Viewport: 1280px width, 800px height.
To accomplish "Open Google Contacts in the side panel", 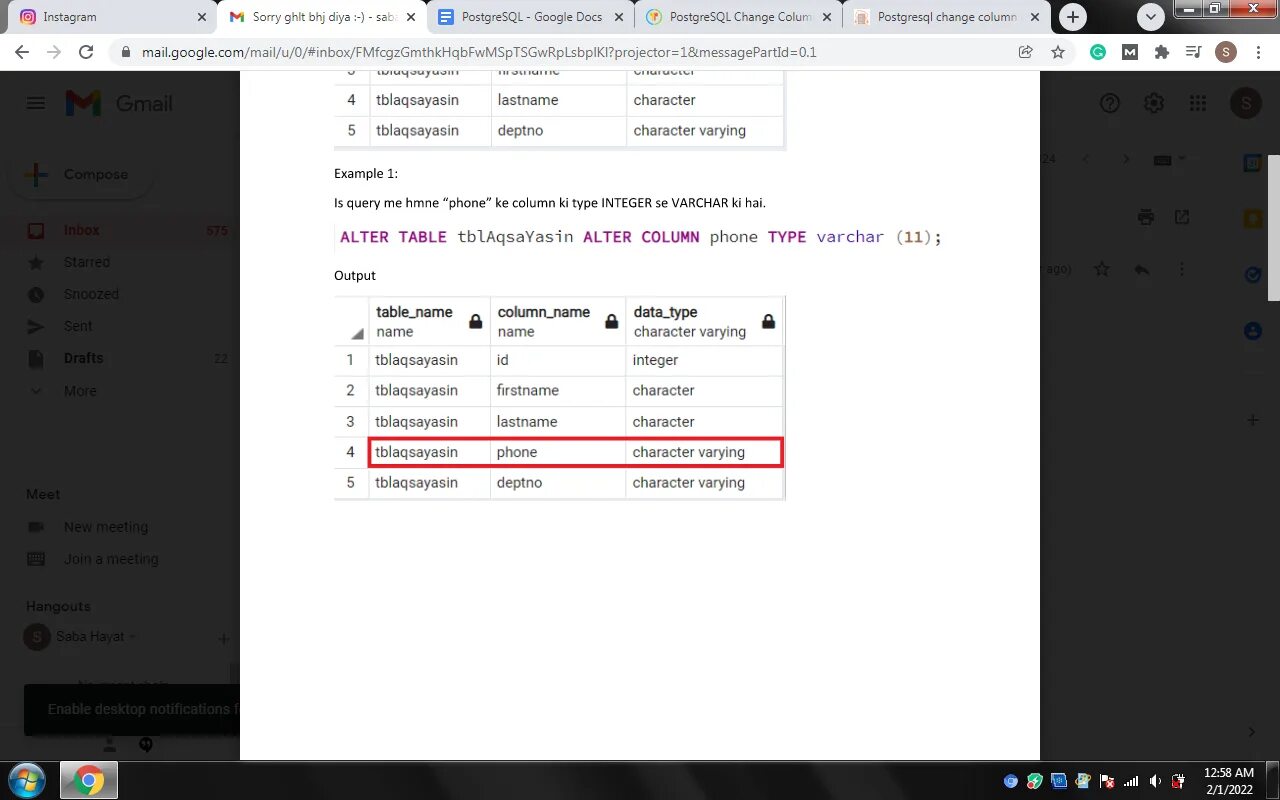I will coord(1252,330).
